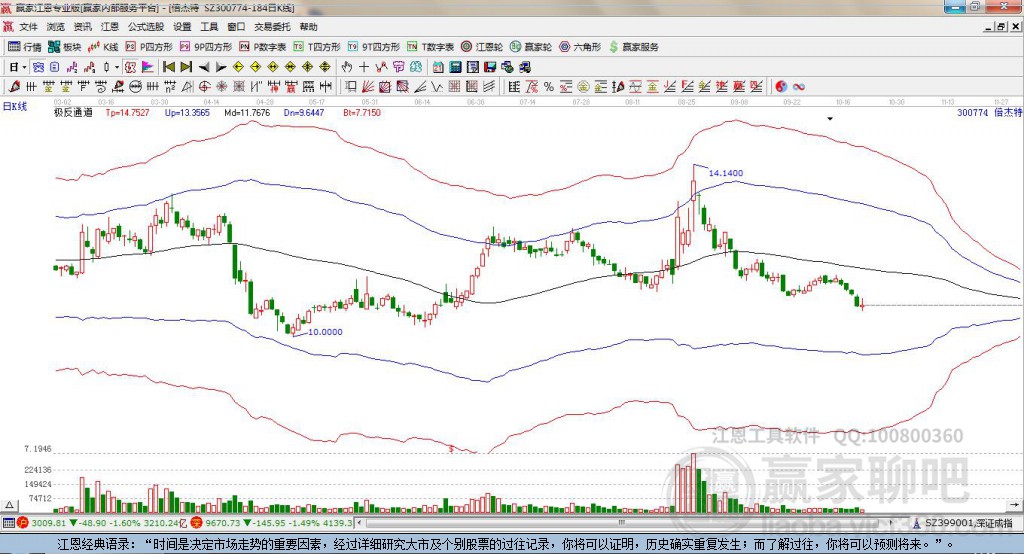
Task: Click the red compass target icon
Action: [204, 86]
